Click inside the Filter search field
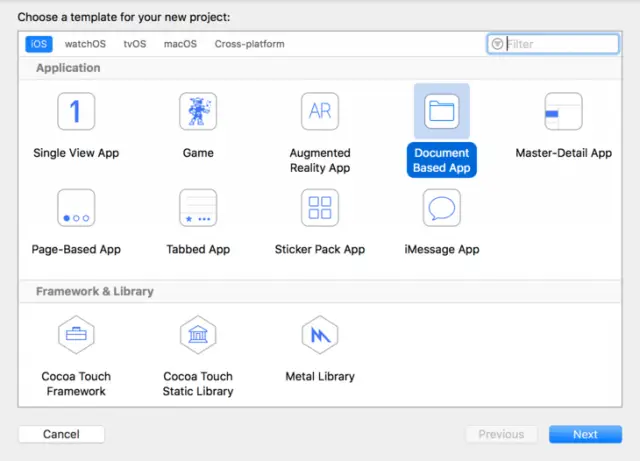 [560, 44]
